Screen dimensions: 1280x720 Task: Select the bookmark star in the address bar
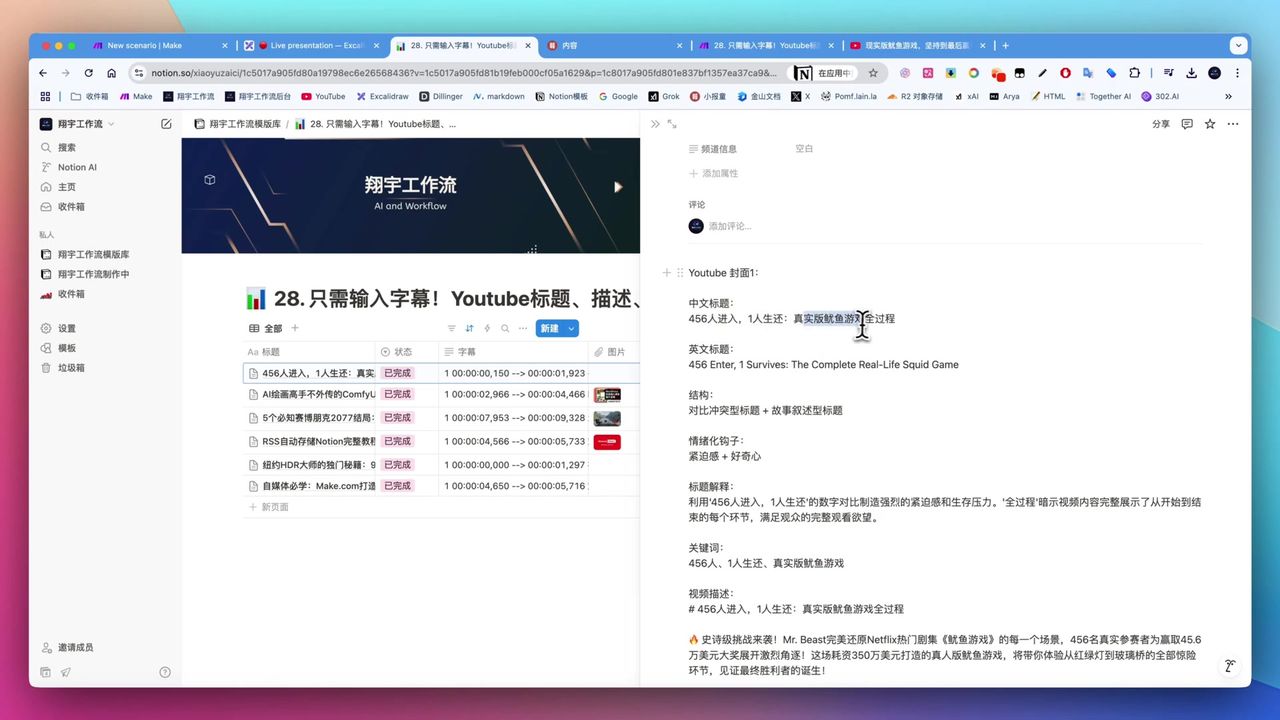tap(874, 73)
